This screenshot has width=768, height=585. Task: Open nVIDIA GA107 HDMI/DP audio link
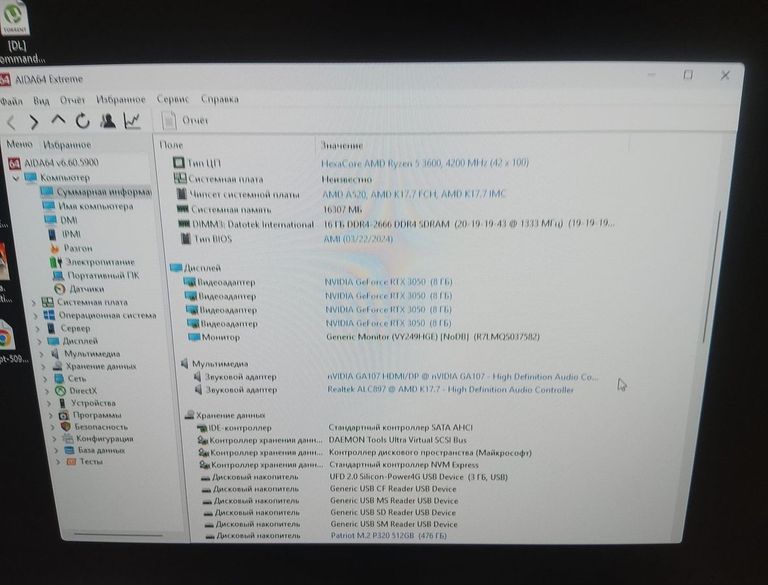point(463,377)
